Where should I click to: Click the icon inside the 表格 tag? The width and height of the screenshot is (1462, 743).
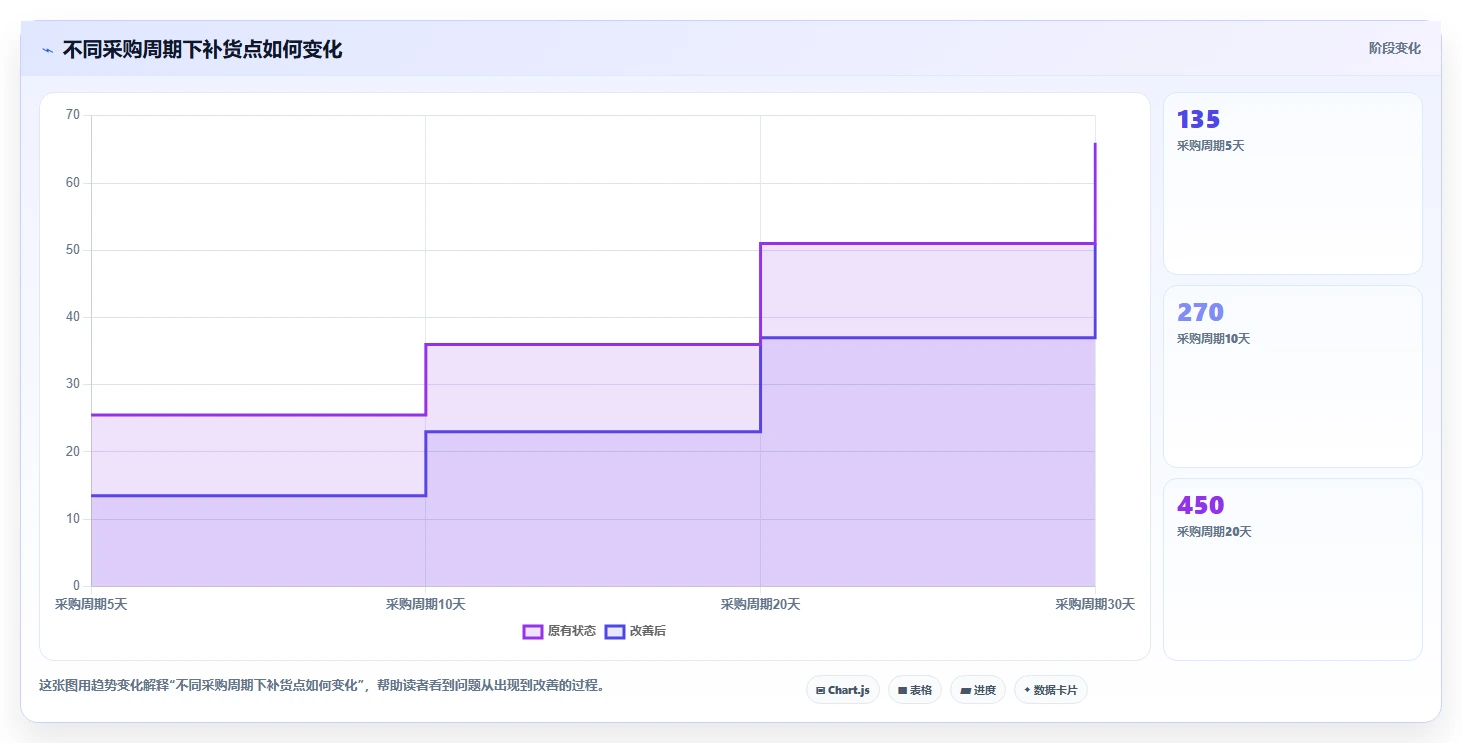(x=902, y=690)
